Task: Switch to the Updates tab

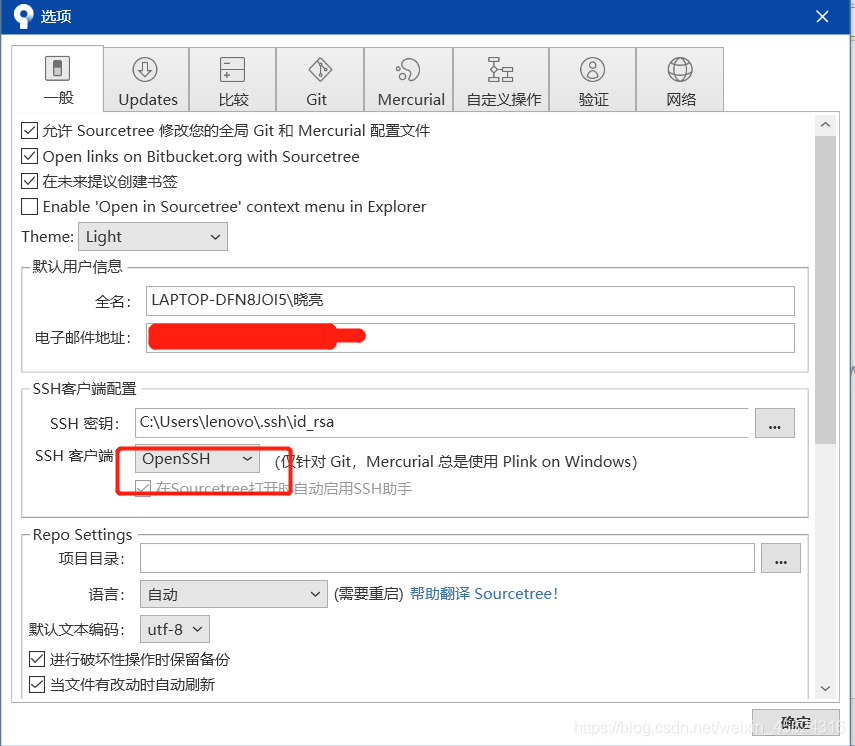Action: [x=146, y=80]
